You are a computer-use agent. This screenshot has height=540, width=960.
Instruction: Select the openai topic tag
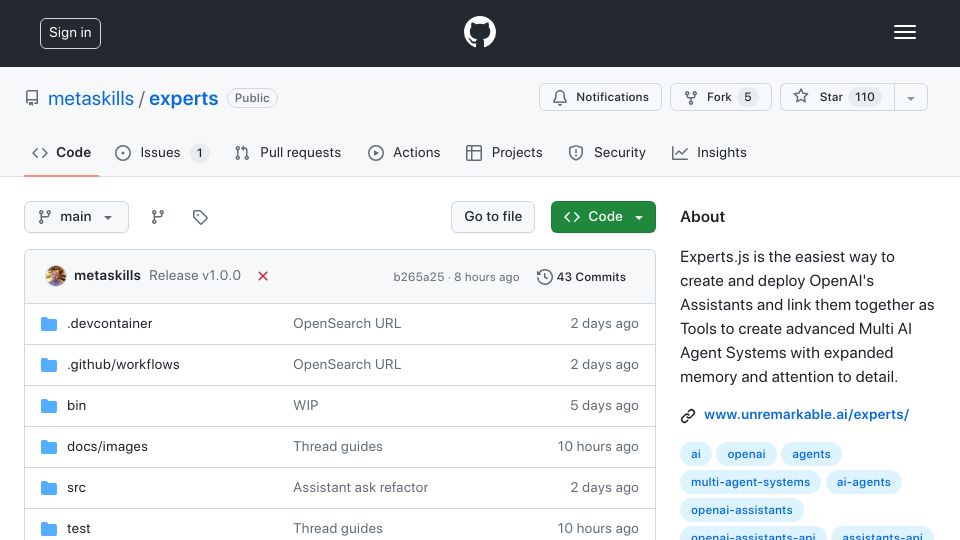coord(746,454)
